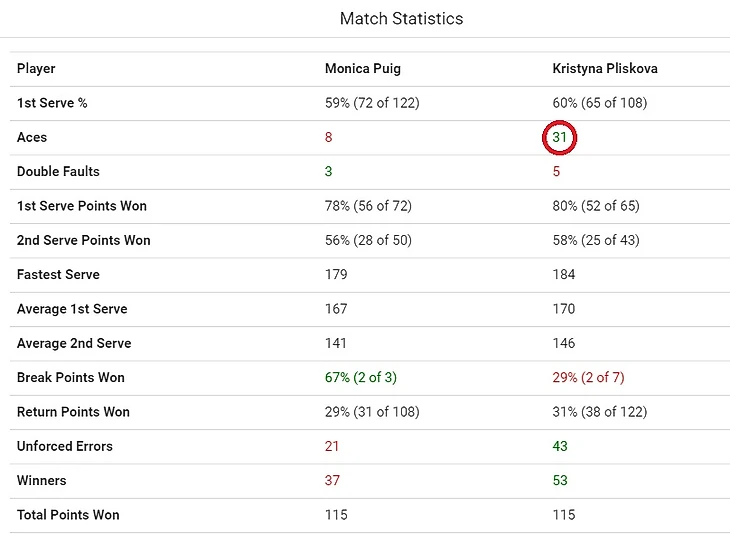The height and width of the screenshot is (534, 730).
Task: Click the Unforced Errors row label
Action: click(x=65, y=447)
